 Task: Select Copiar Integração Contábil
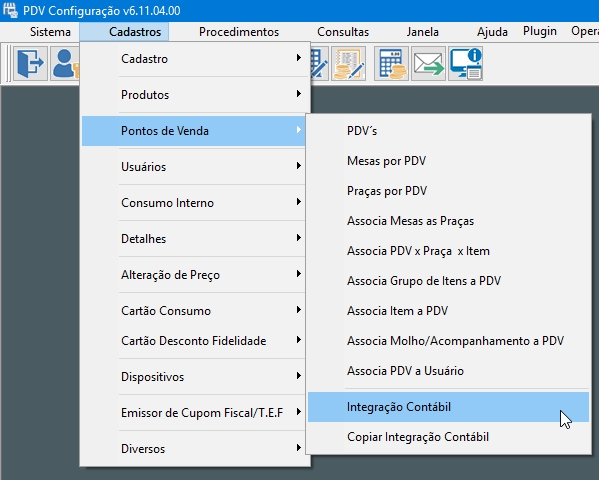coord(448,437)
